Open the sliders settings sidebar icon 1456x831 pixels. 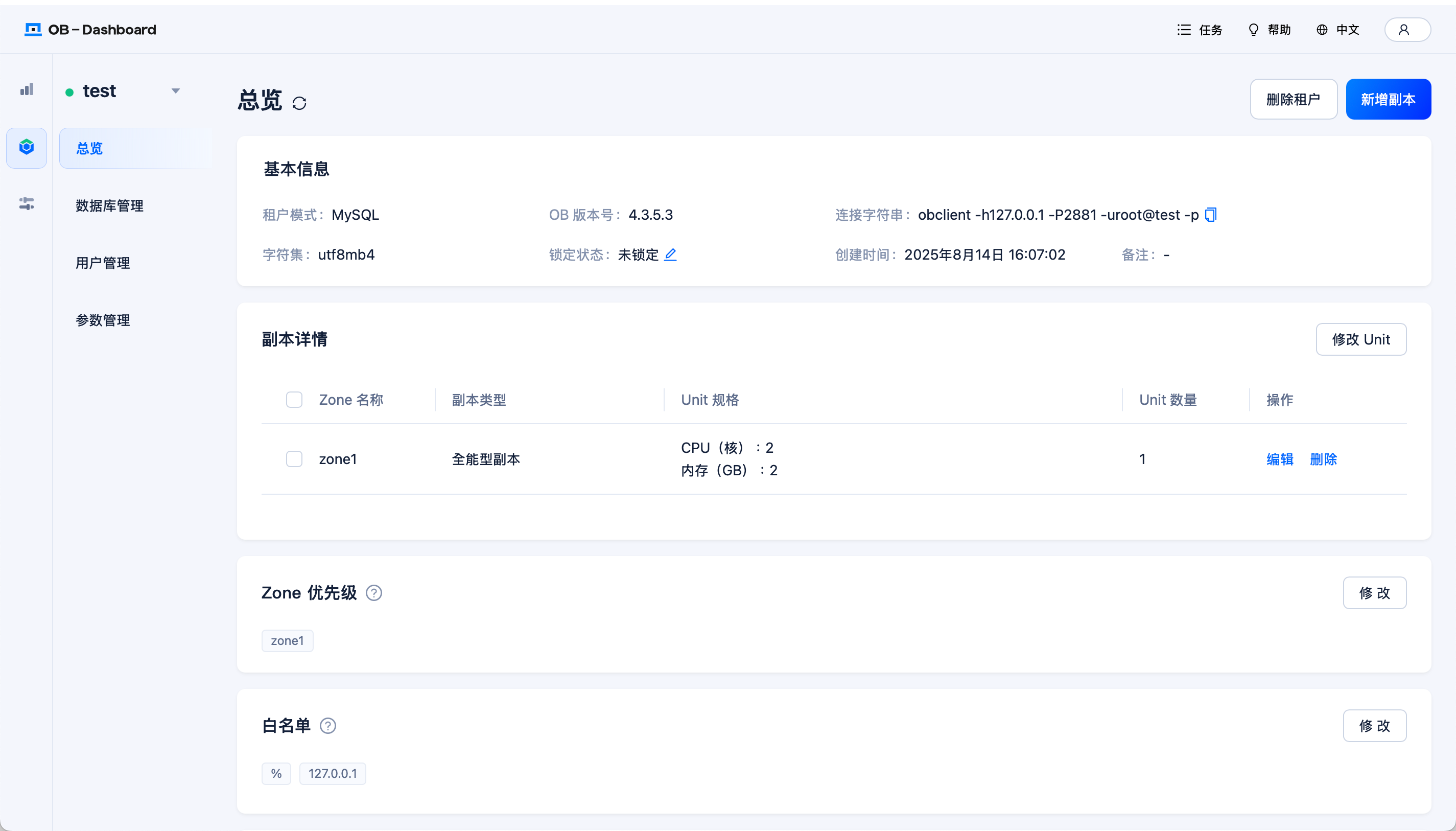coord(26,203)
